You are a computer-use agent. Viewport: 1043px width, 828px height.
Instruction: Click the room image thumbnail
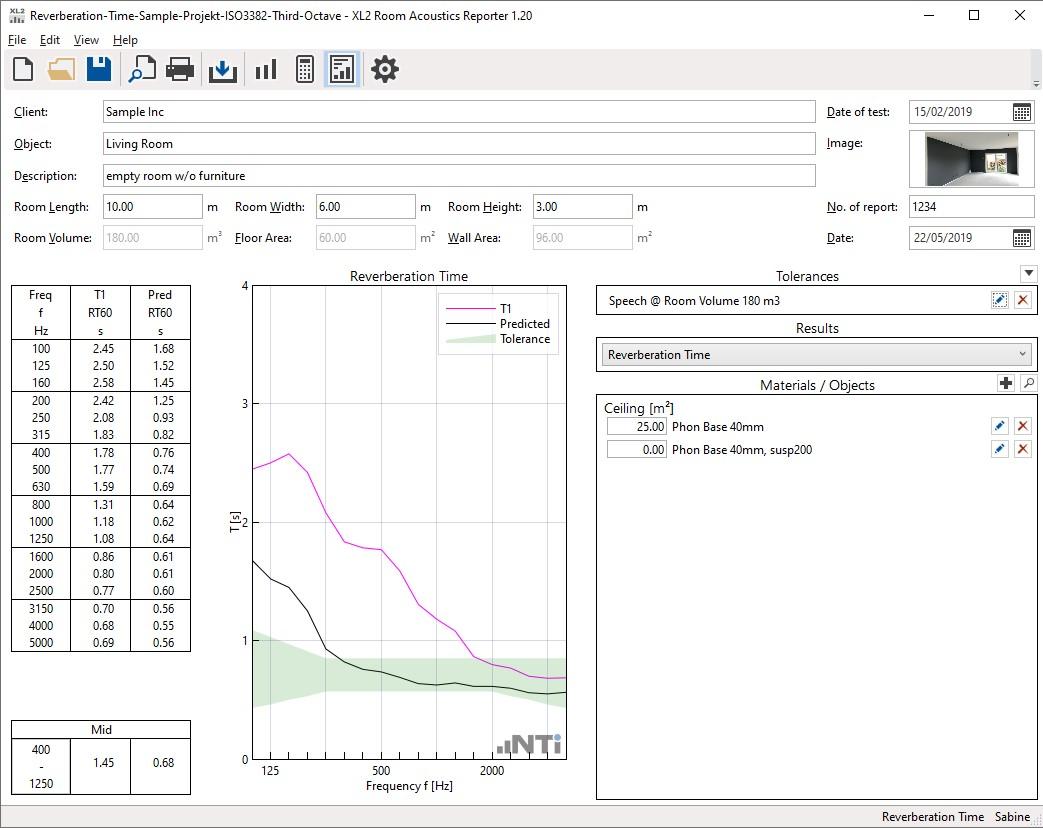(971, 159)
